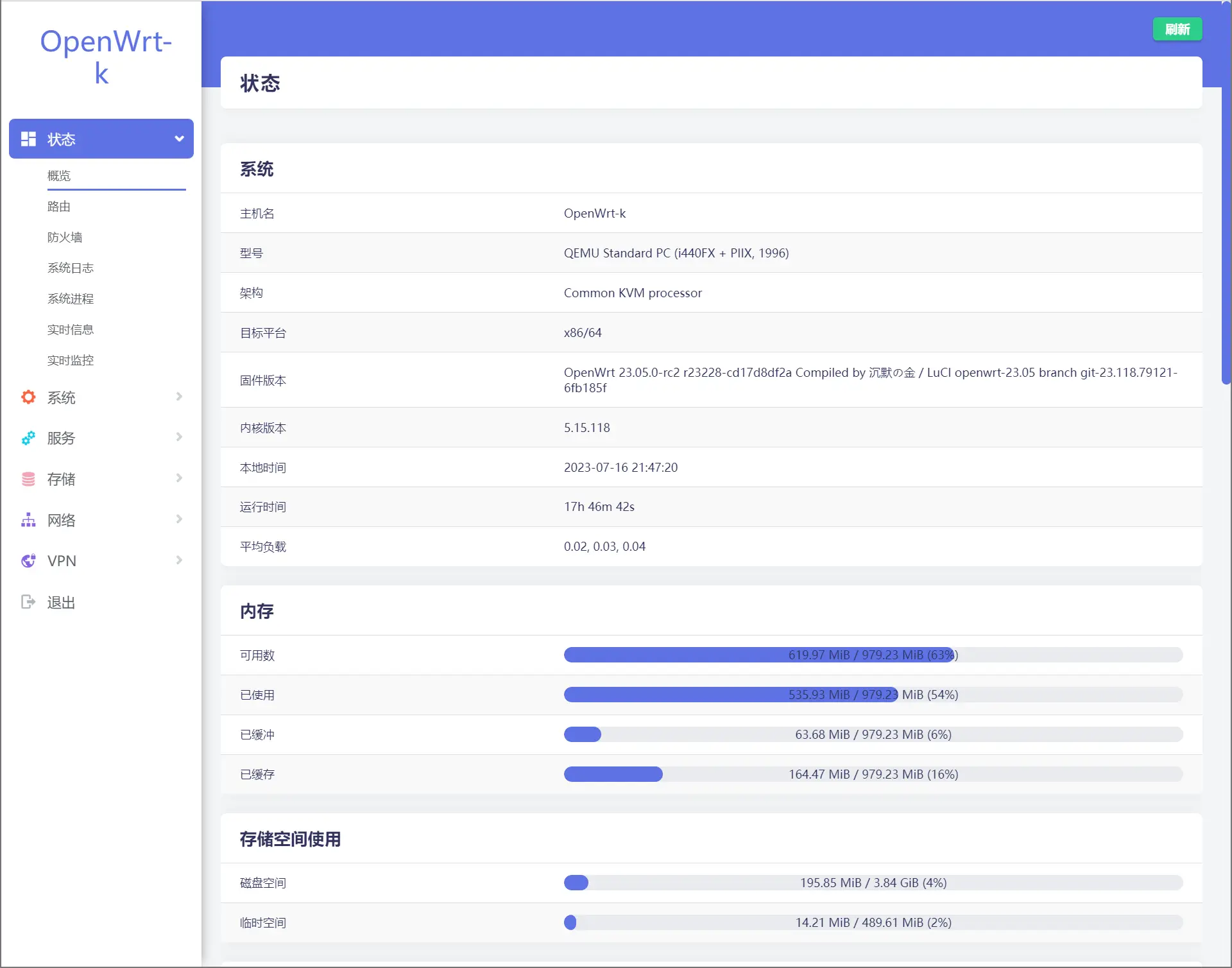The width and height of the screenshot is (1232, 968).
Task: Expand the VPN submenu arrow
Action: 179,560
